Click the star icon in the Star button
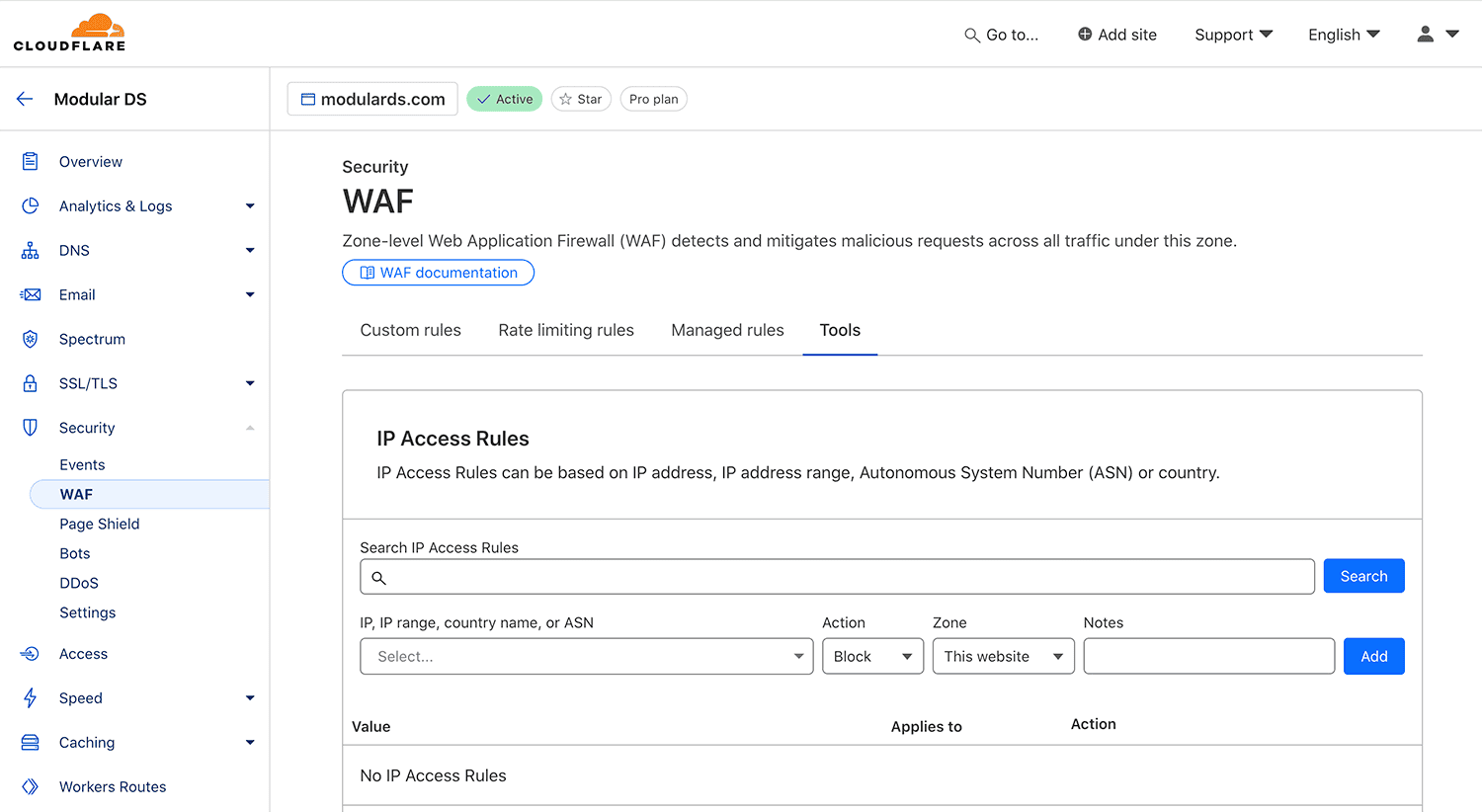Screen dimensions: 1482x812 click(x=565, y=99)
